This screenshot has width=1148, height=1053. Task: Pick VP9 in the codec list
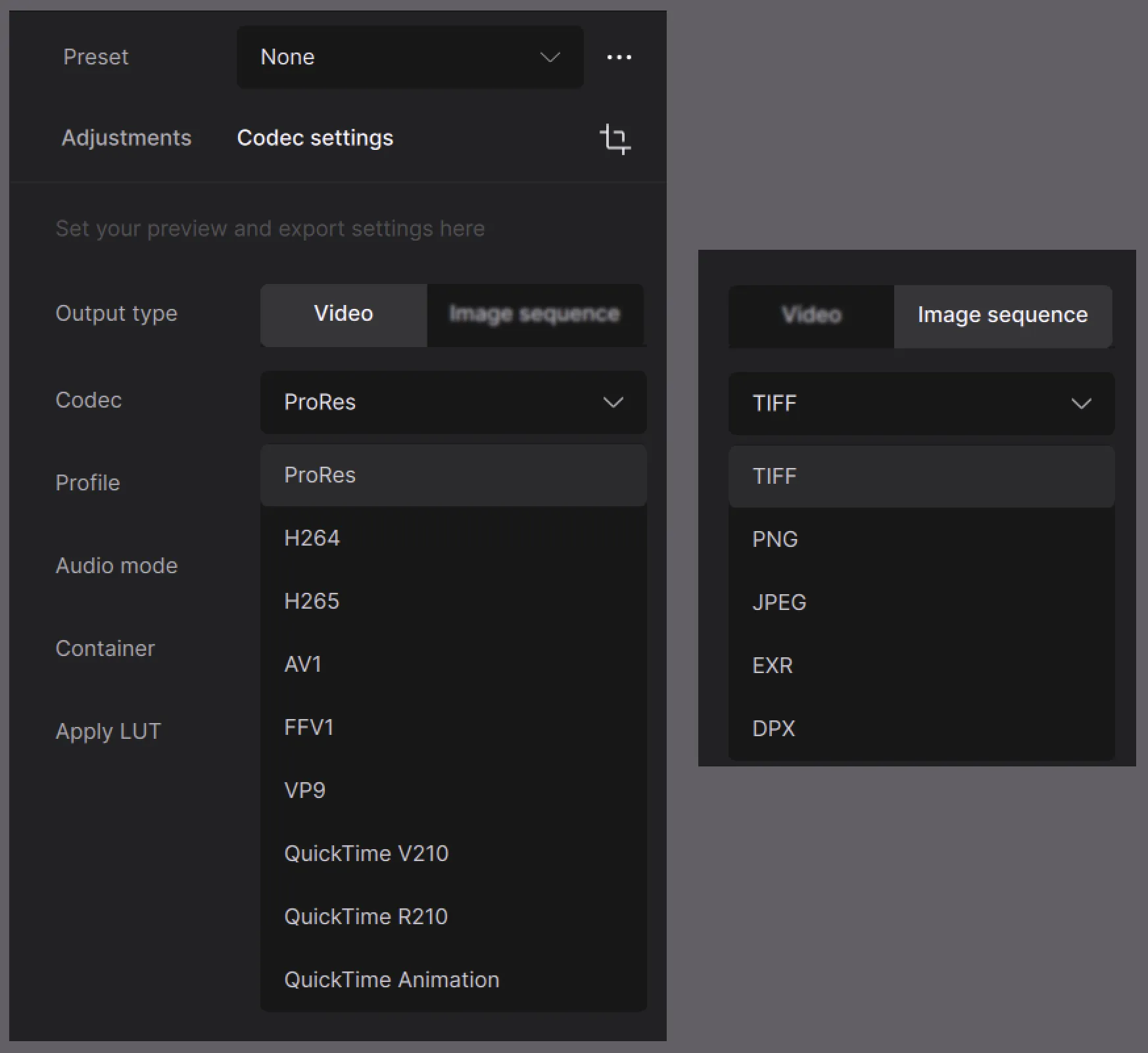coord(304,791)
